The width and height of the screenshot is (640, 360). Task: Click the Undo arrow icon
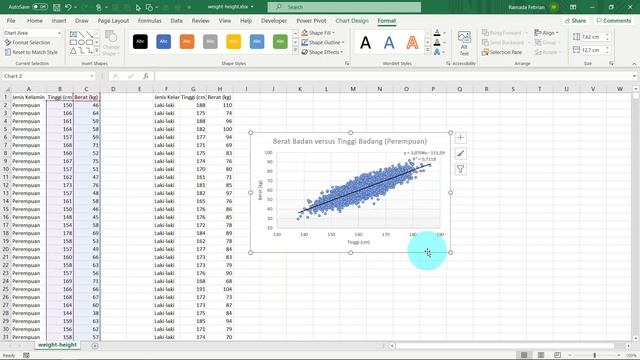click(68, 7)
